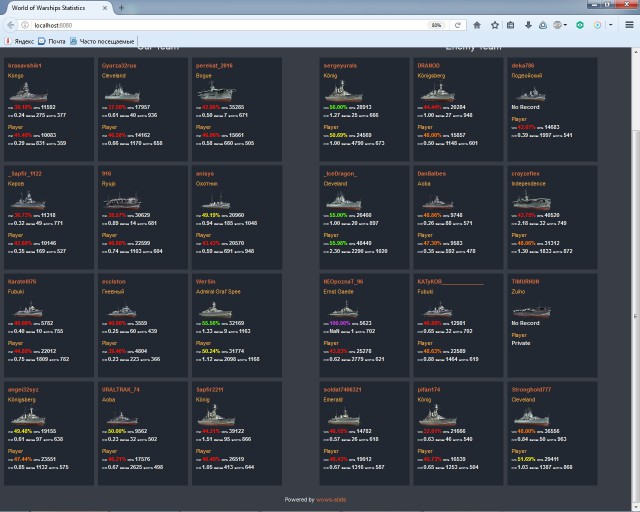The width and height of the screenshot is (640, 512).
Task: Expand dropdown arrow after light-blue extension icon
Action: 611,25
